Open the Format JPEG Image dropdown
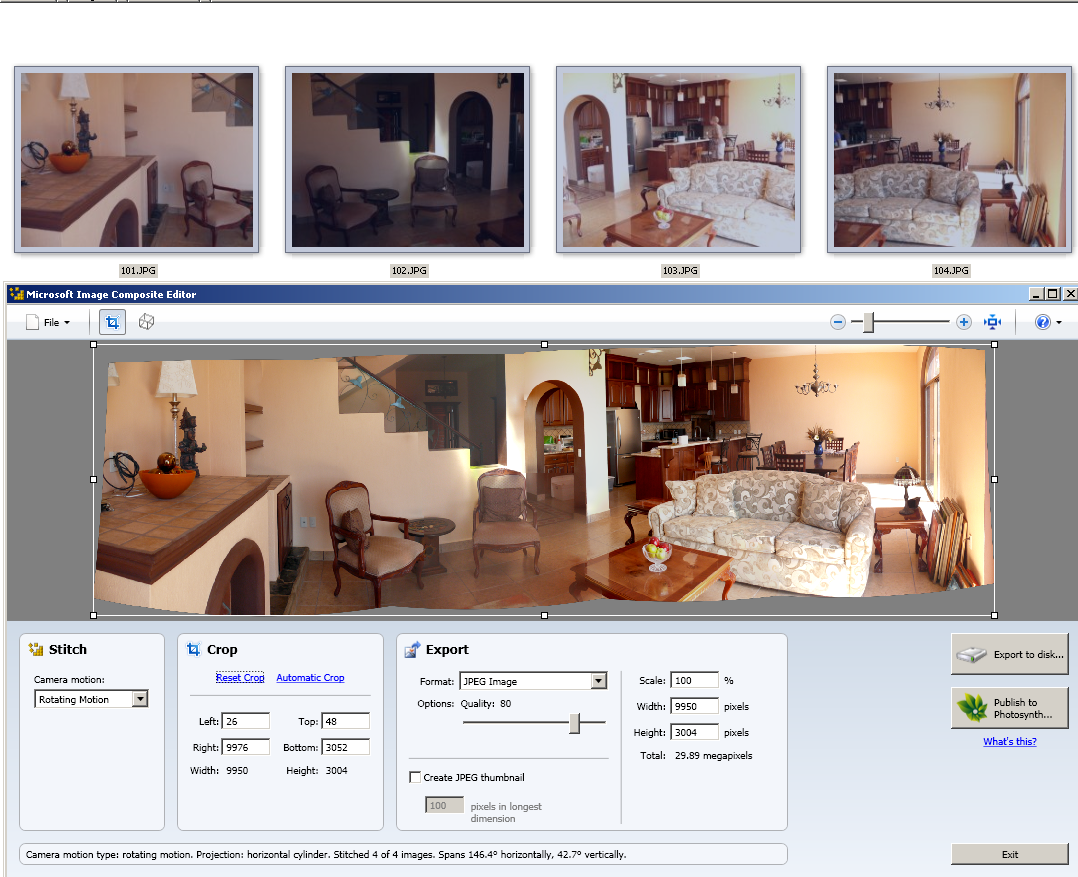 (533, 681)
